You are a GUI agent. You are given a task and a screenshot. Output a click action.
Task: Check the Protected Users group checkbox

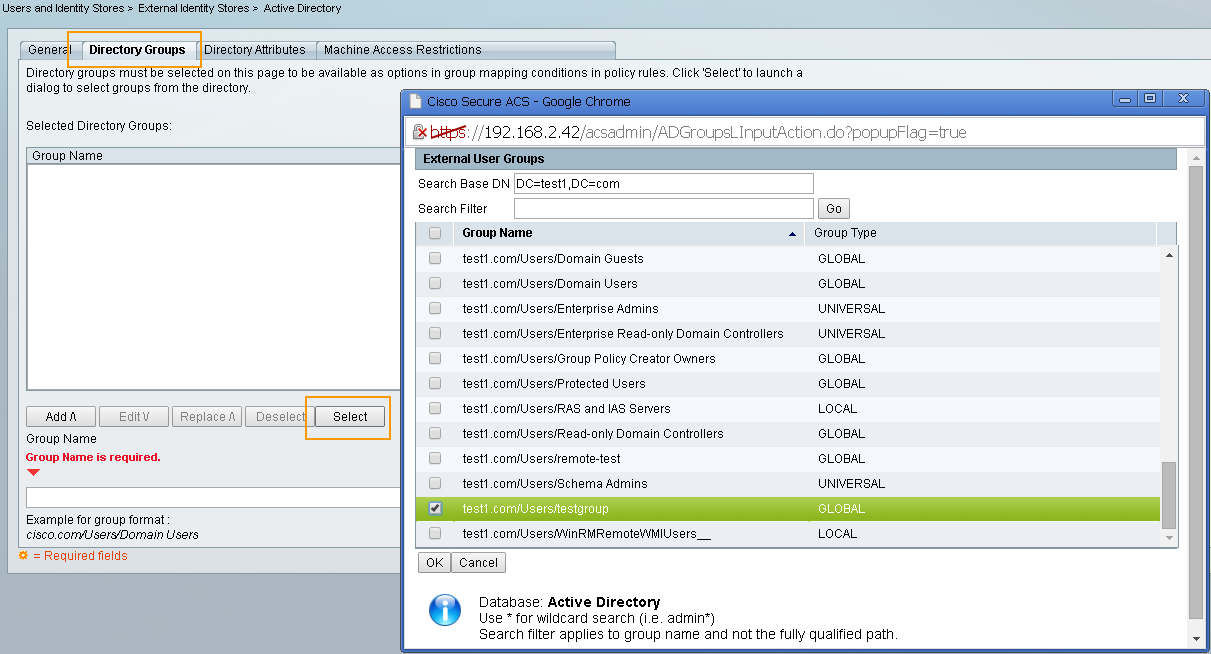[x=435, y=383]
